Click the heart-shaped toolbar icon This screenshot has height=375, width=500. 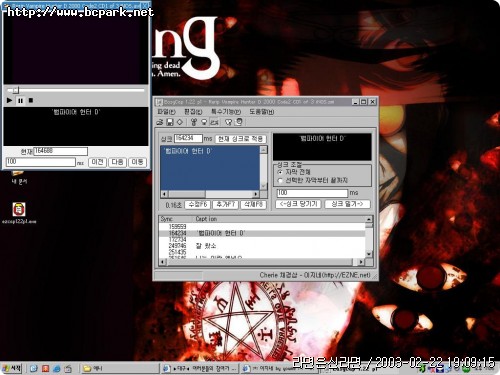(x=229, y=122)
